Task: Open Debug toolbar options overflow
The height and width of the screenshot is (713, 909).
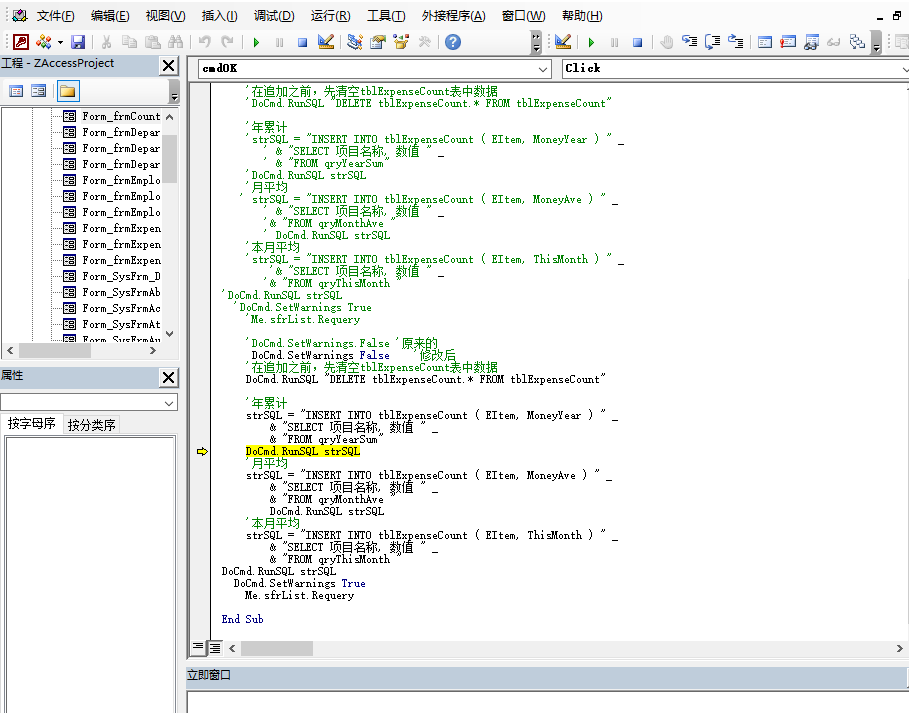Action: pos(877,42)
